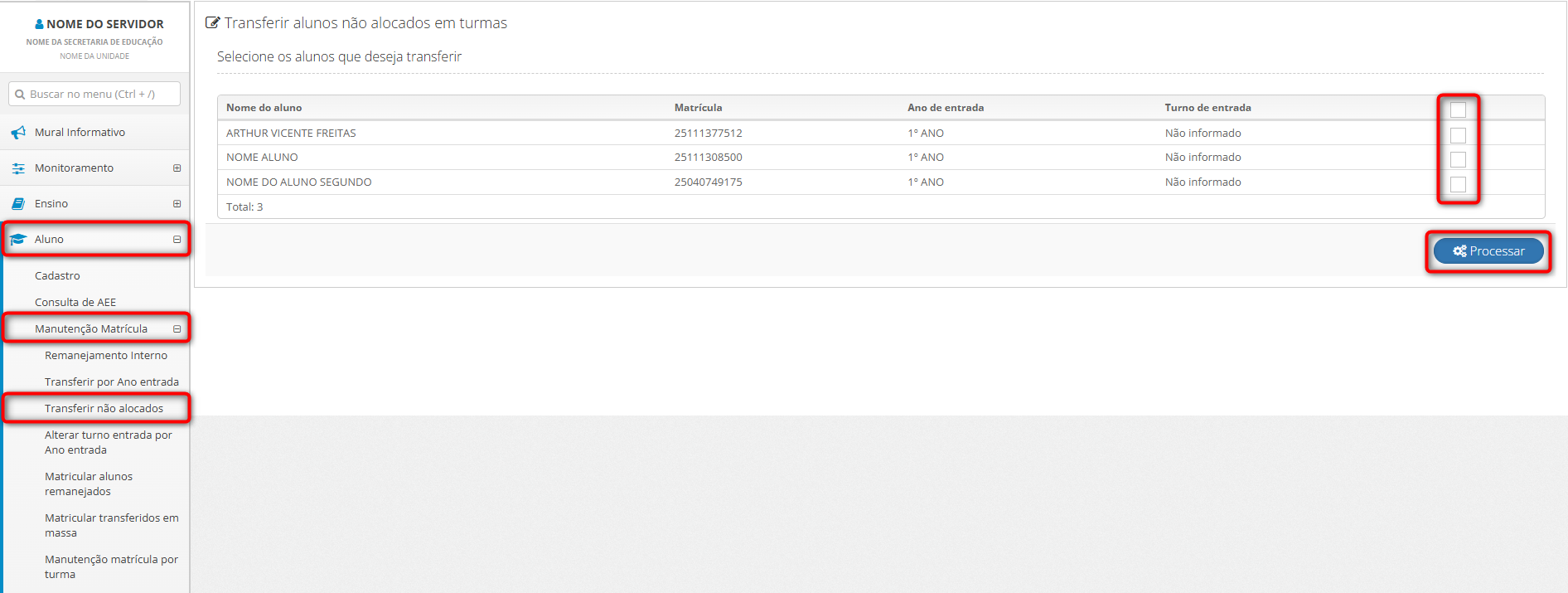The width and height of the screenshot is (1568, 593).
Task: Click the search magnifier icon in menu search
Action: pyautogui.click(x=20, y=95)
